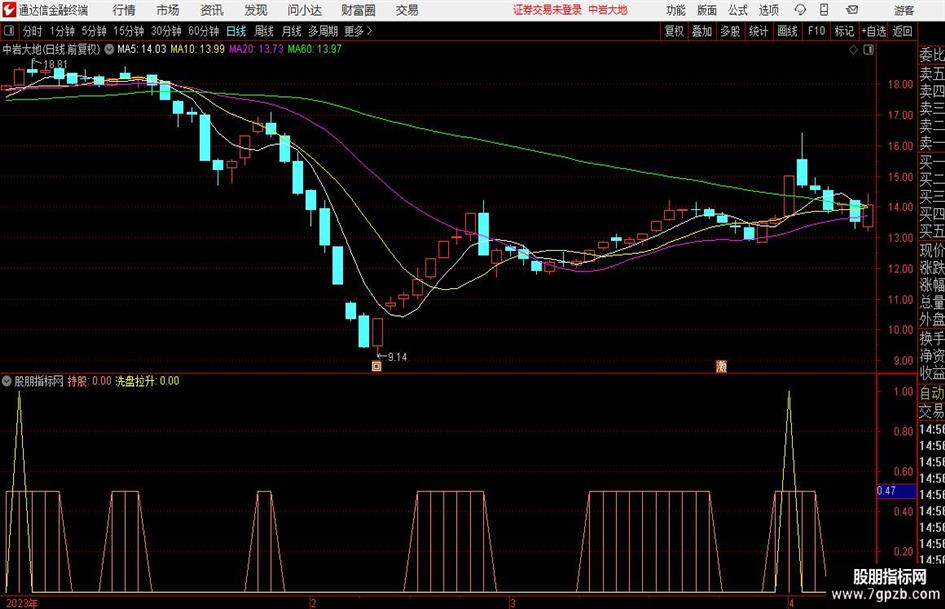Switch to the 周线 weekly tab
Screen dimensions: 945x609
pyautogui.click(x=264, y=31)
